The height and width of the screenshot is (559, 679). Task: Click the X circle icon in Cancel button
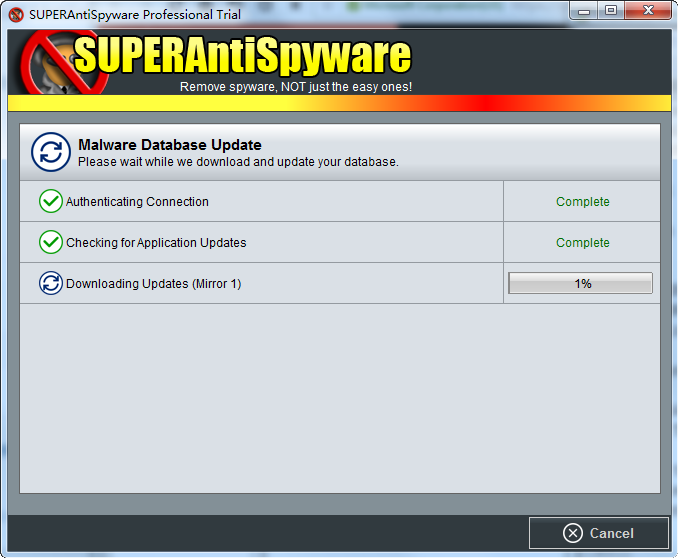click(573, 533)
